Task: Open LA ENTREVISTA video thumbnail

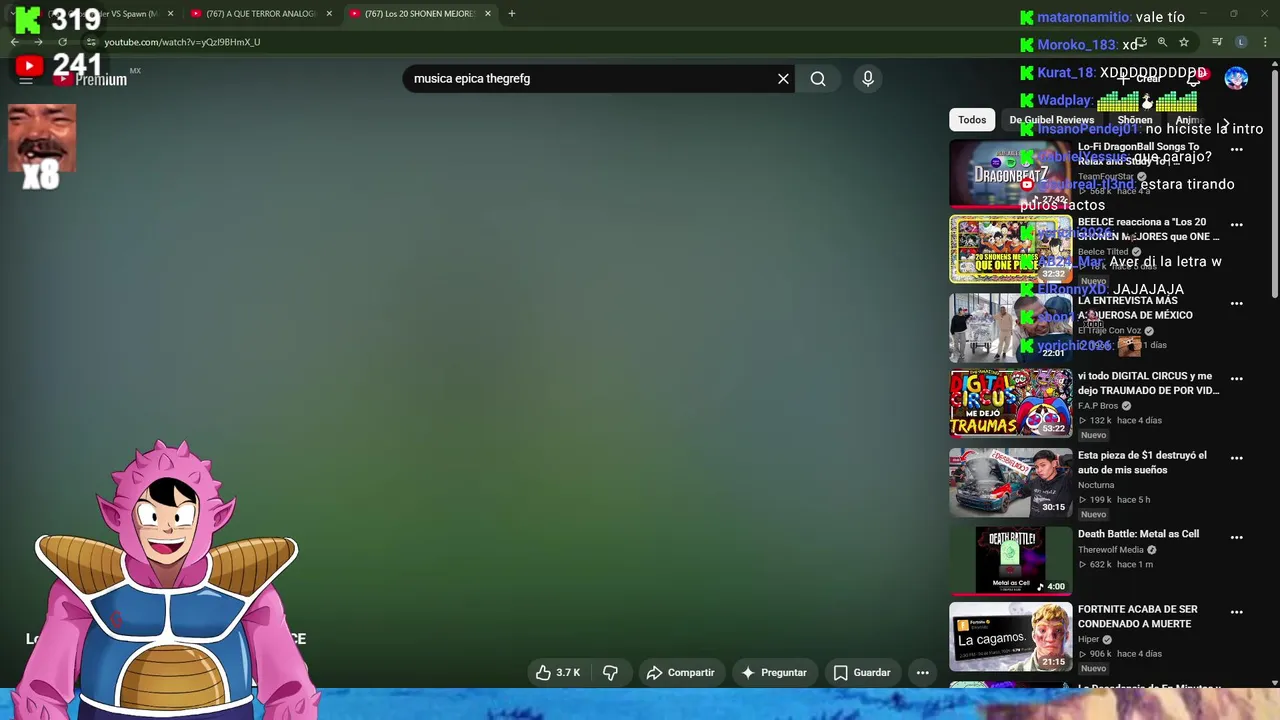Action: point(1010,327)
